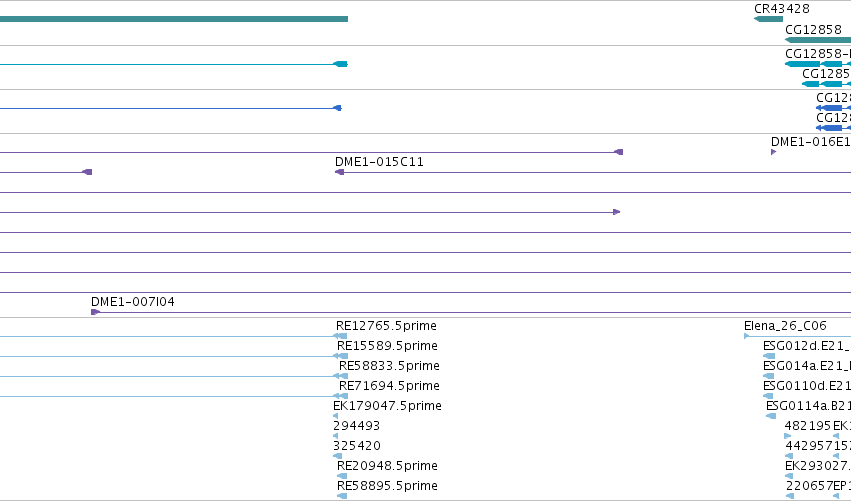Click the ESG012d.E21 EST feature
This screenshot has height=501, width=851.
[769, 357]
